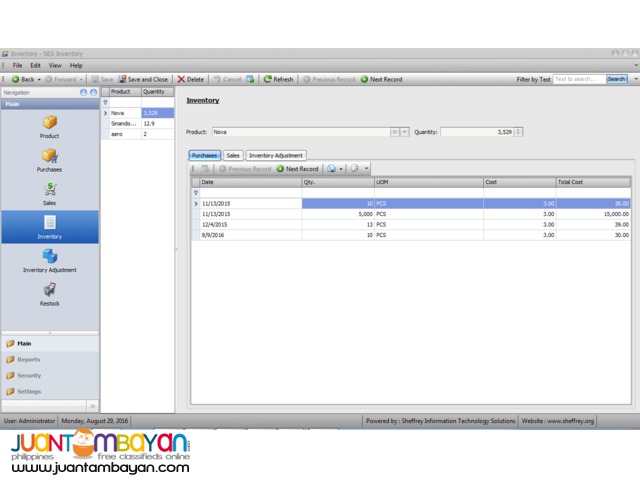This screenshot has width=640, height=480.
Task: Click the Search button
Action: [616, 79]
